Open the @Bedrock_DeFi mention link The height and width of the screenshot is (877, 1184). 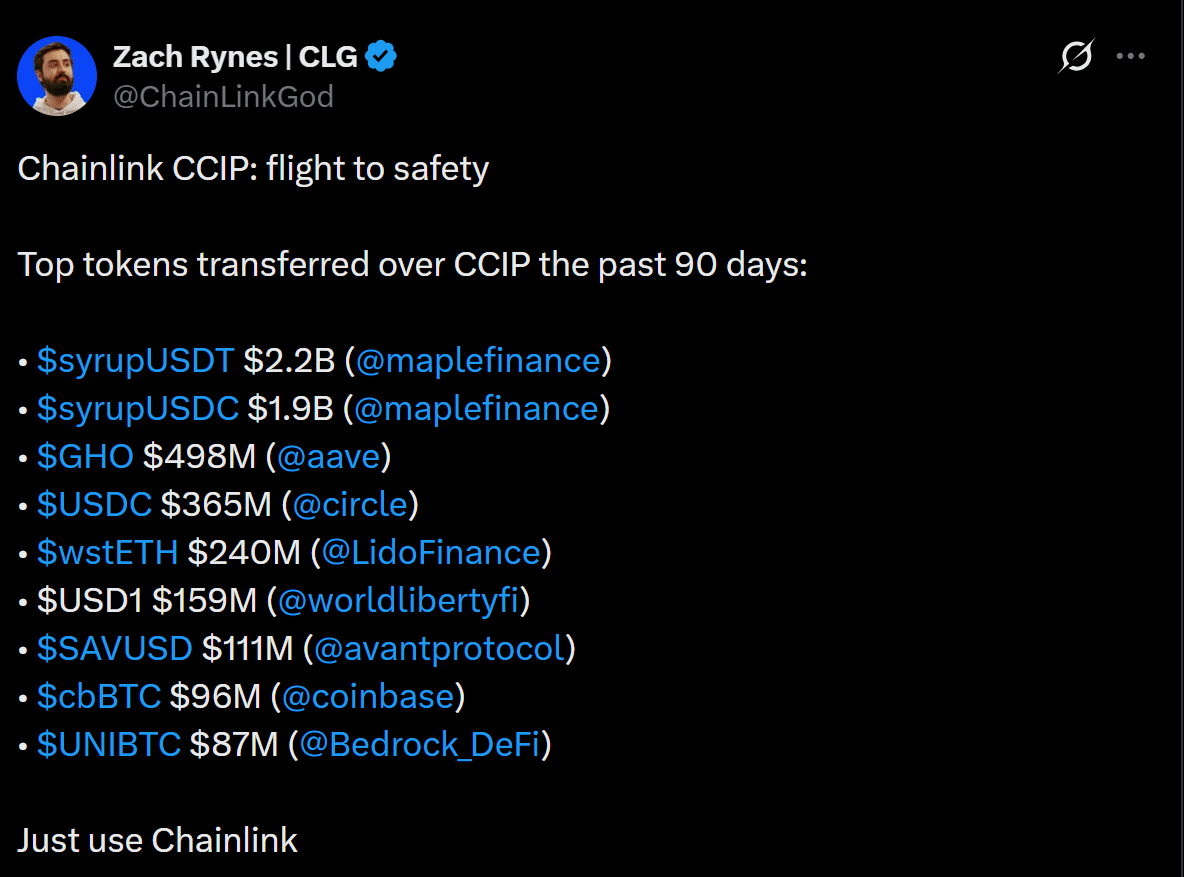click(418, 744)
